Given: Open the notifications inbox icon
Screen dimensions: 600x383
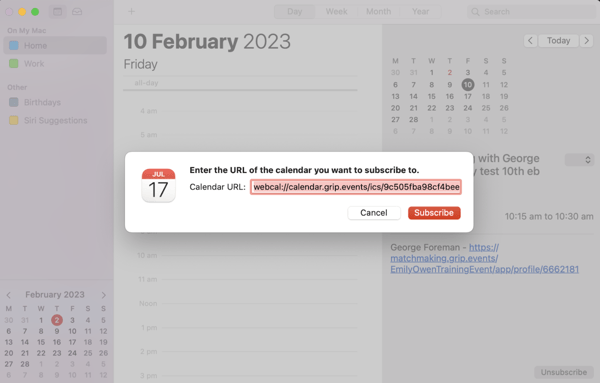Looking at the screenshot, I should pyautogui.click(x=77, y=11).
